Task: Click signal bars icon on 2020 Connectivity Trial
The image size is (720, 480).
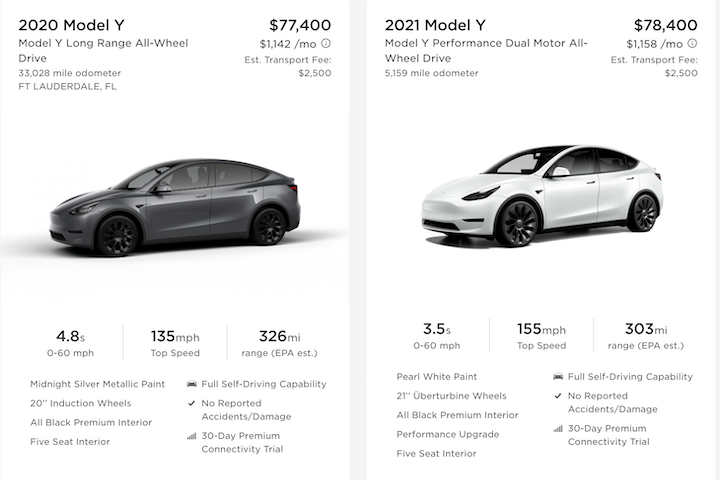Action: pyautogui.click(x=192, y=436)
